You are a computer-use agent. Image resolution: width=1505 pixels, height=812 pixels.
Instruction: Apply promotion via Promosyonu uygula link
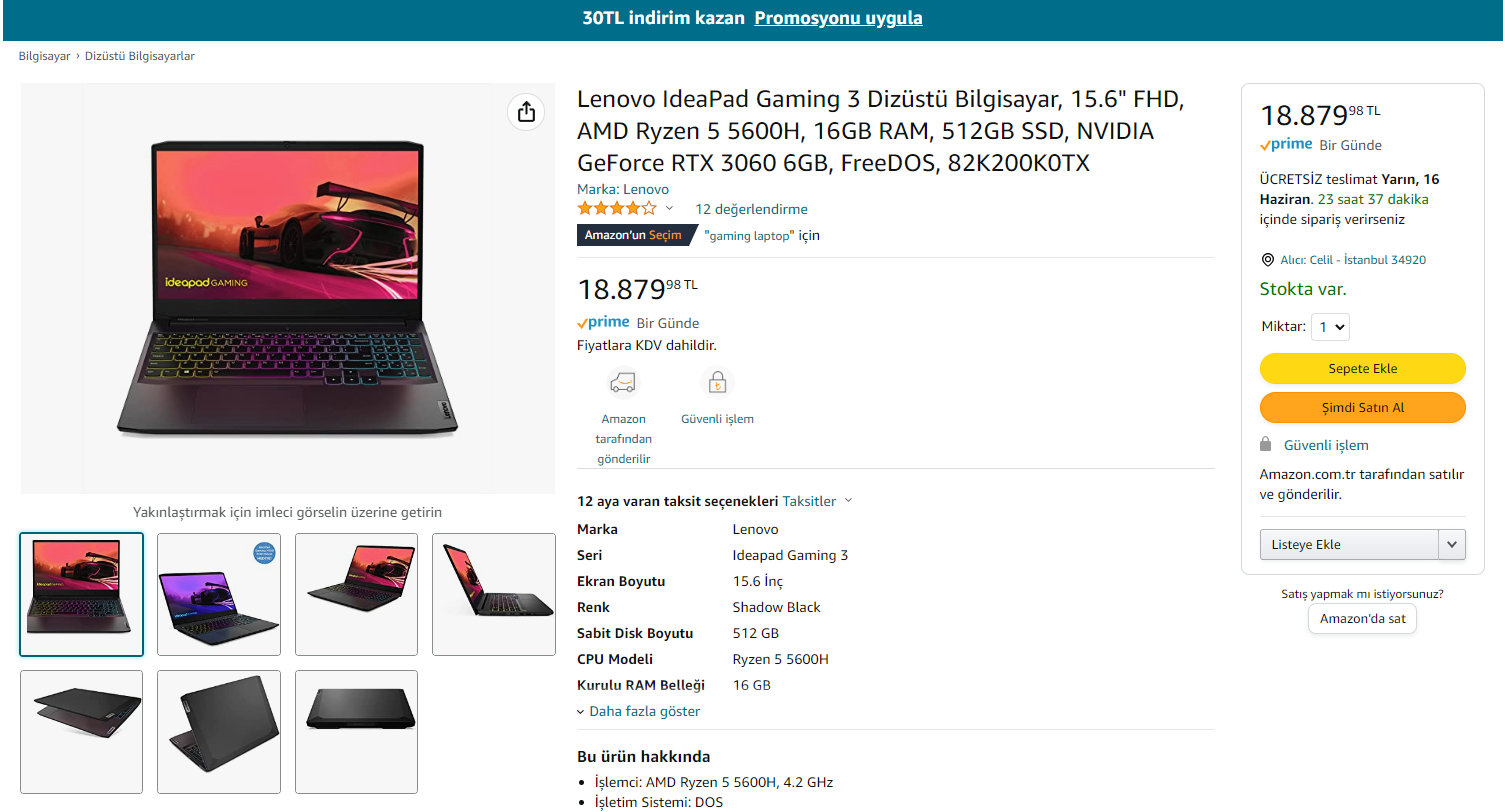(838, 18)
